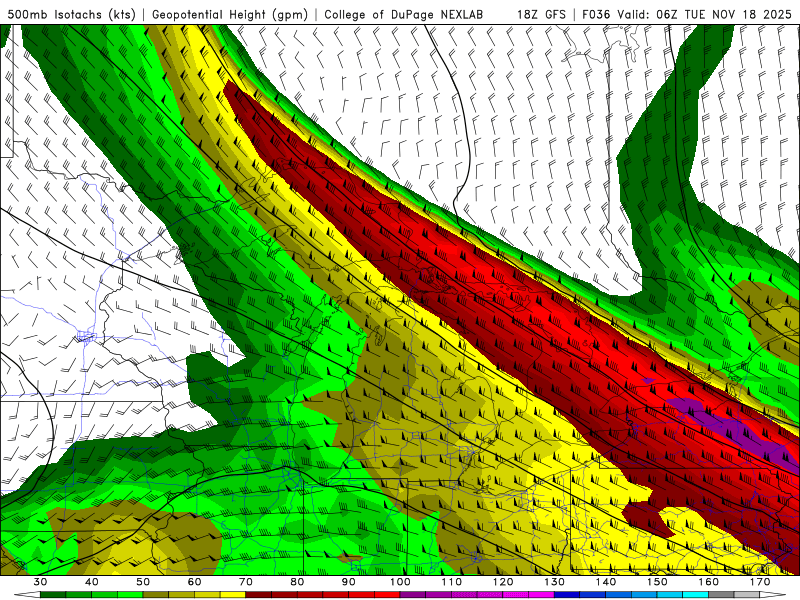This screenshot has height=600, width=800.
Task: Click the '90' label on the color scale
Action: pos(348,582)
